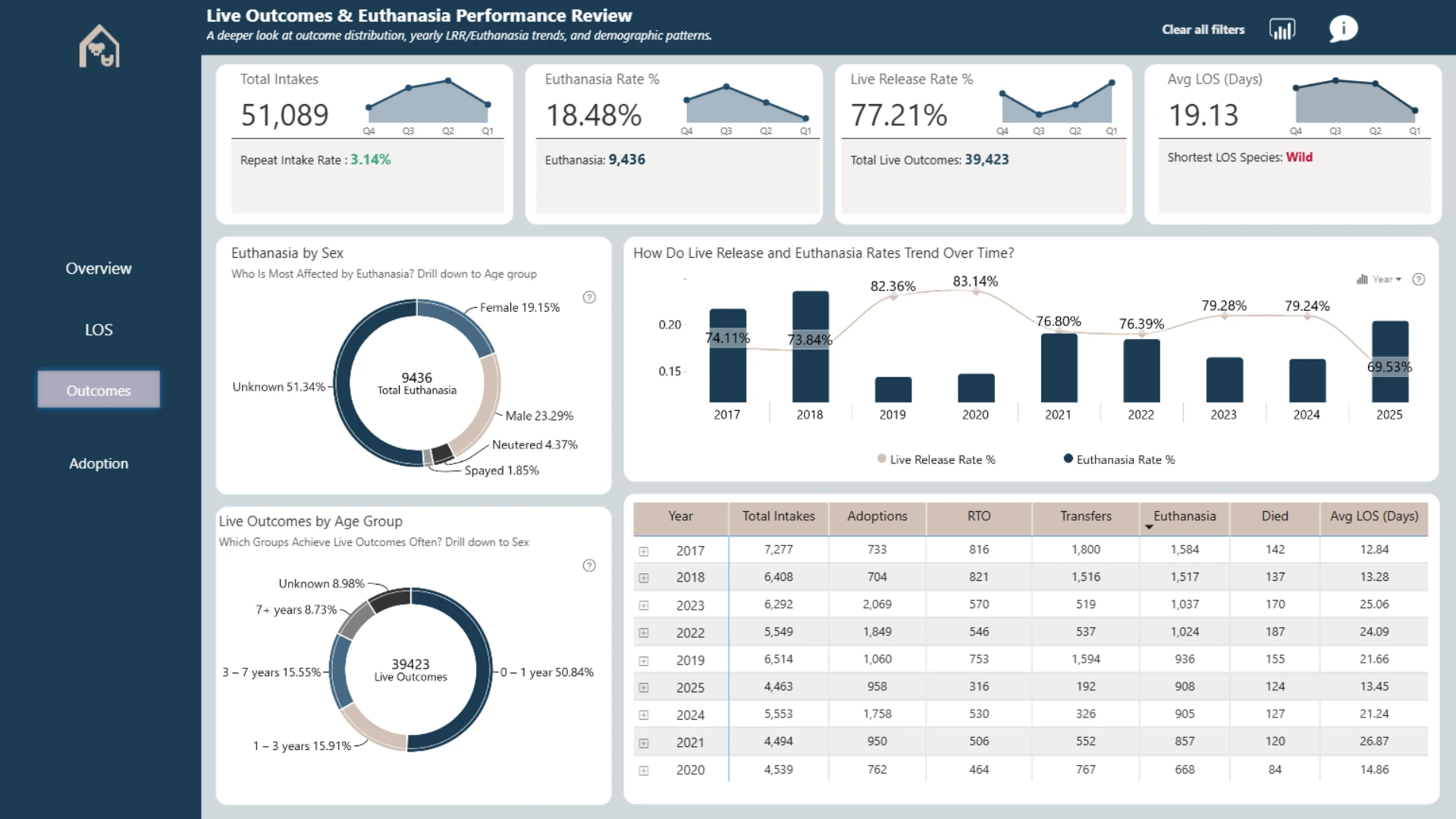Image resolution: width=1456 pixels, height=819 pixels.
Task: Expand the 2022 table row
Action: [644, 633]
